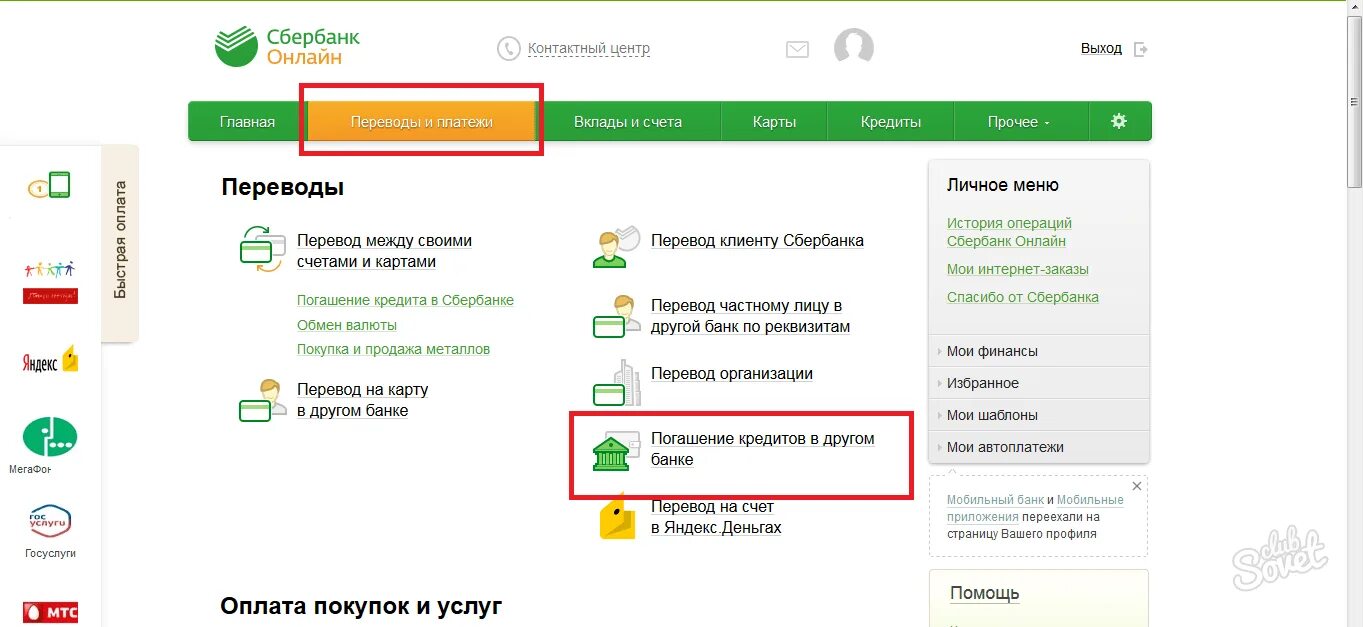The image size is (1363, 627).
Task: Expand the Мои финансы section
Action: pos(1039,351)
